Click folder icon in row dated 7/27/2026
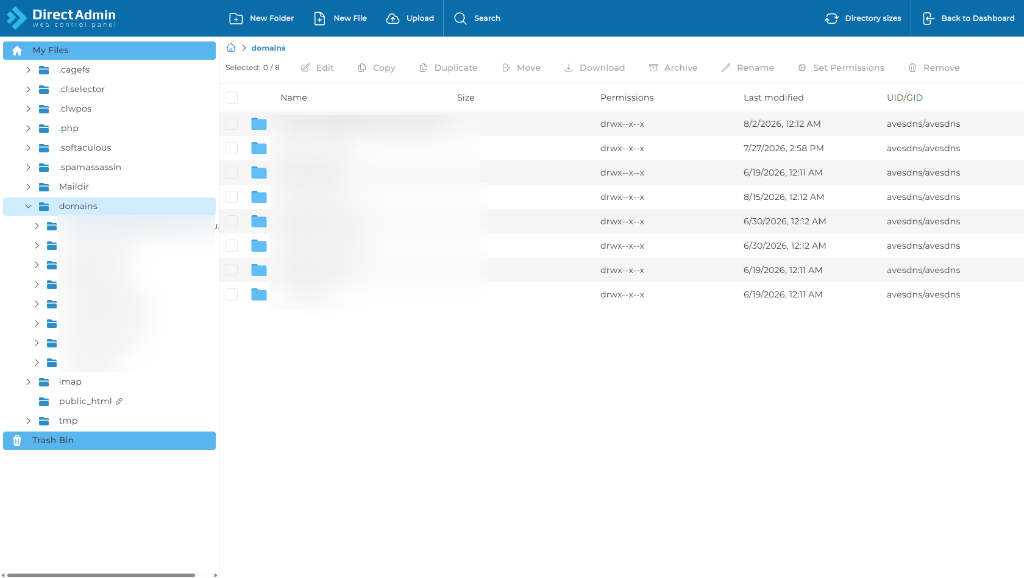 tap(259, 148)
